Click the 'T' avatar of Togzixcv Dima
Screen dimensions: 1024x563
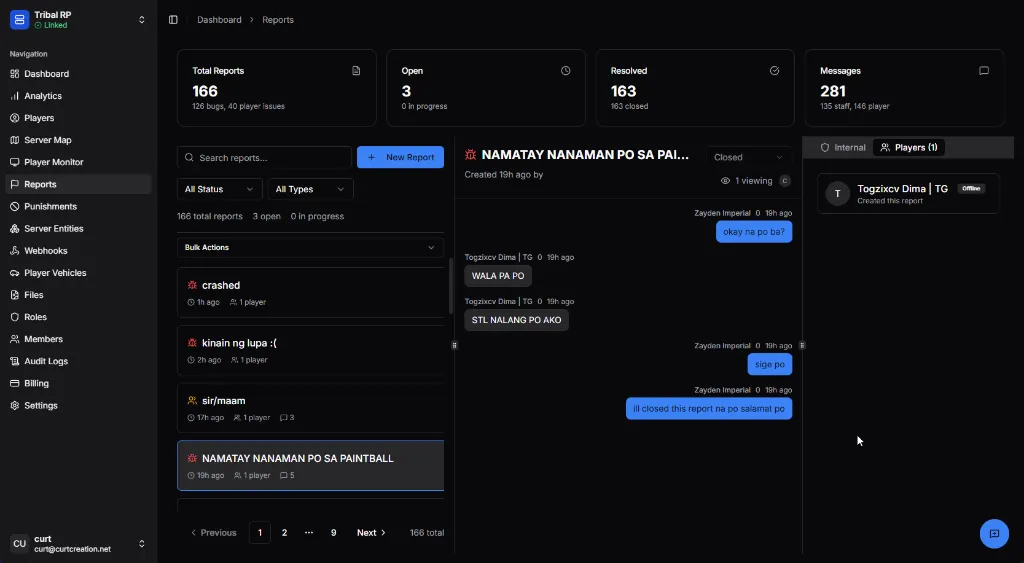tap(837, 193)
